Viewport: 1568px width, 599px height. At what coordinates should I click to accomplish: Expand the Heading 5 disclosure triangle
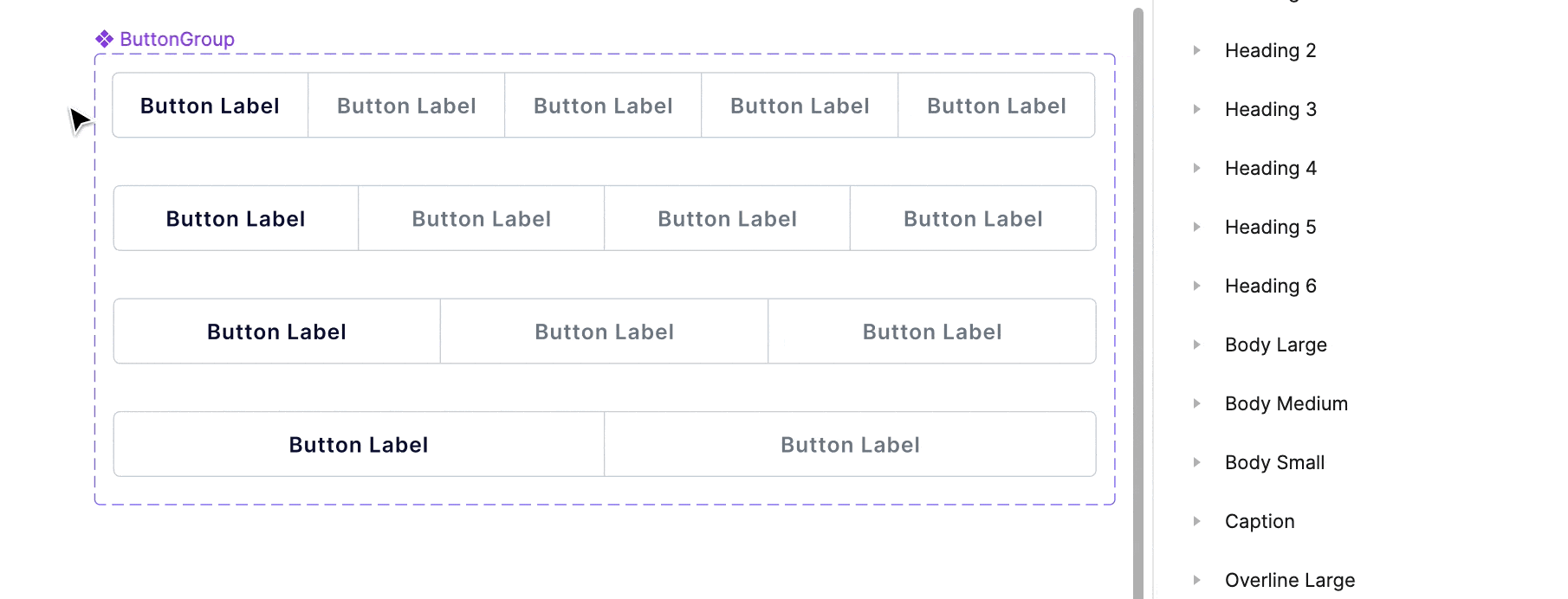coord(1196,227)
